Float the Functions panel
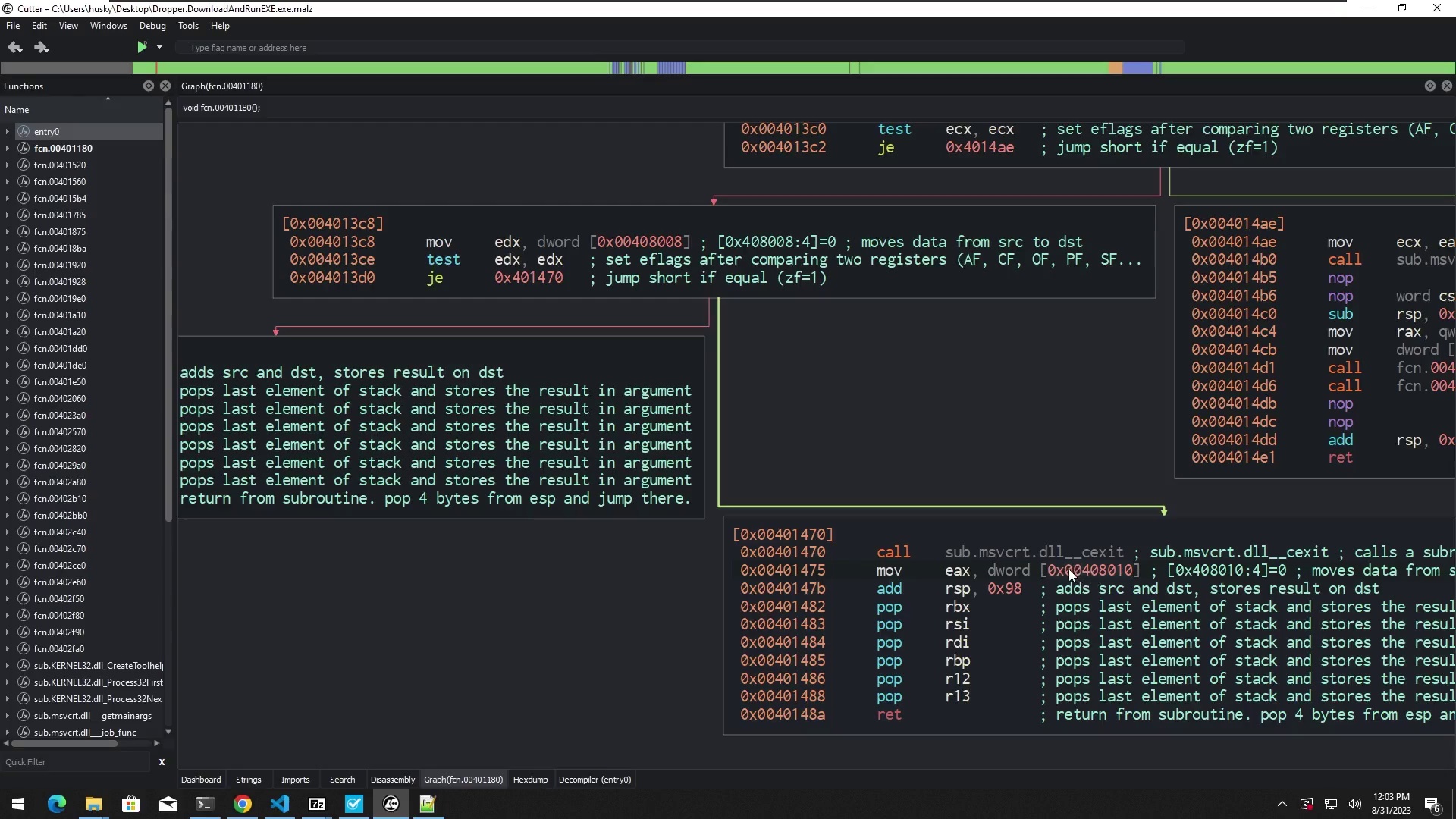 (149, 86)
